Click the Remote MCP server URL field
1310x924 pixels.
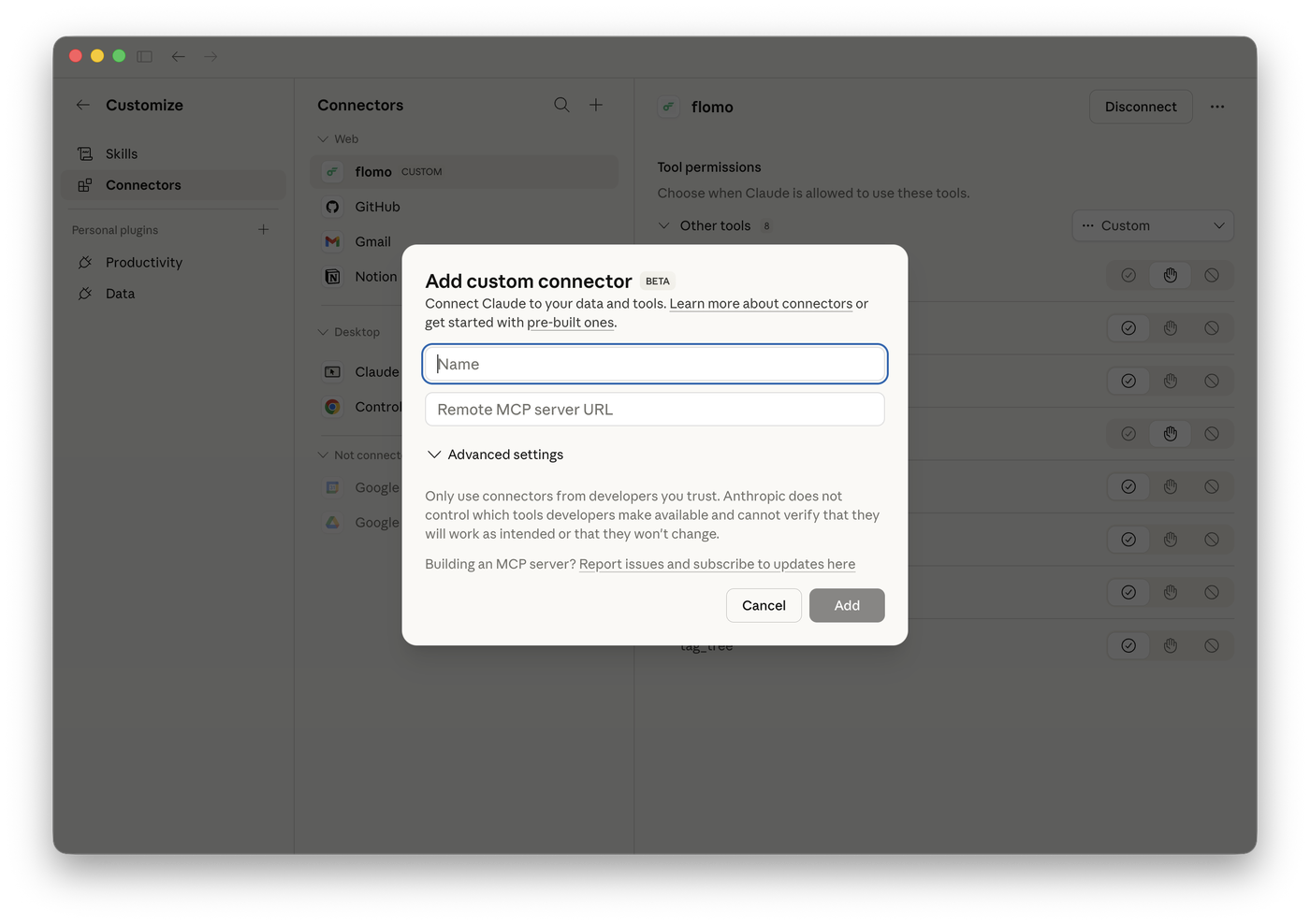point(654,410)
